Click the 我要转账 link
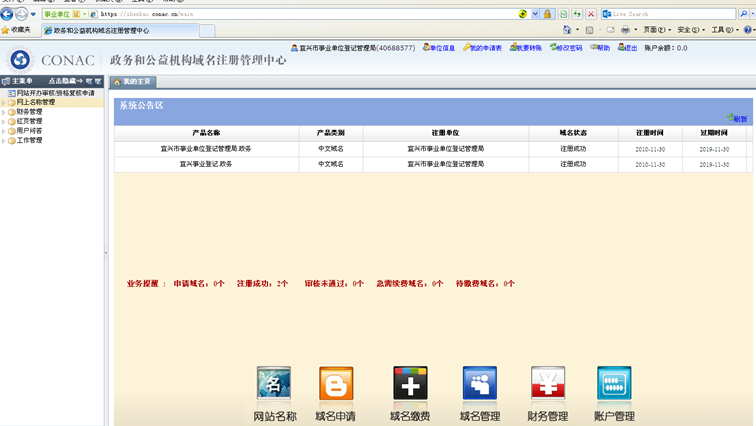756x426 pixels. pyautogui.click(x=526, y=48)
